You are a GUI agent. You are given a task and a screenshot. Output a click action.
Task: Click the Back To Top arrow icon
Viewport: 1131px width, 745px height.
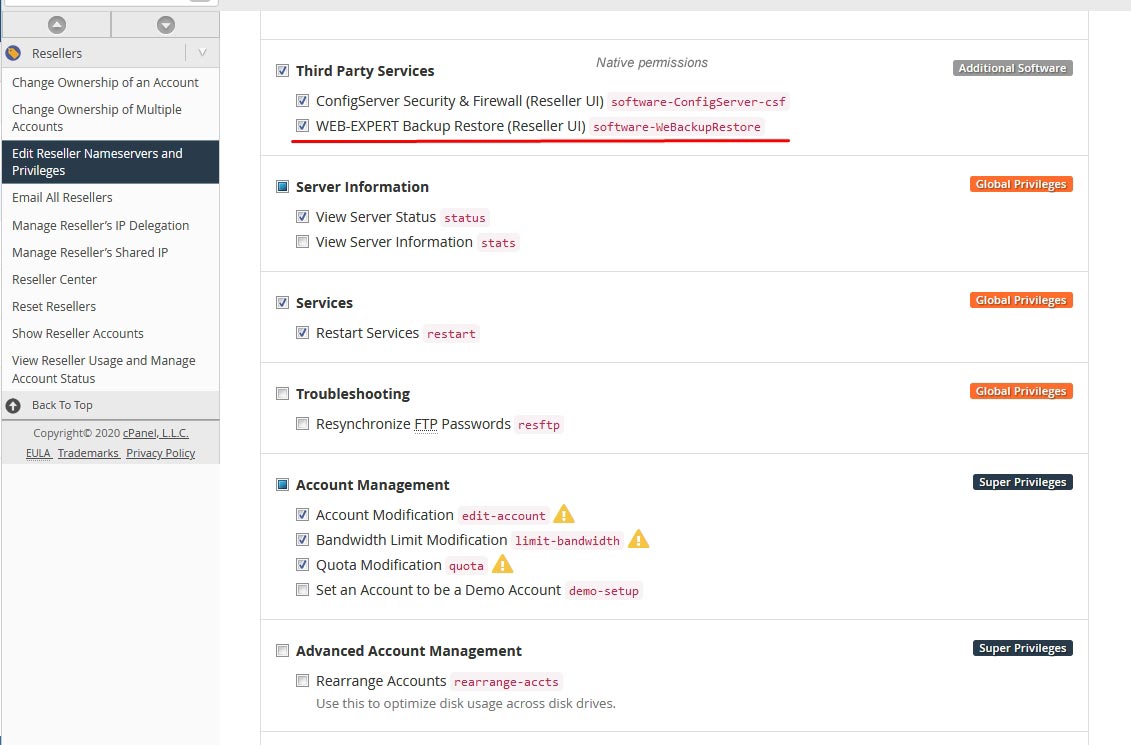coord(13,405)
